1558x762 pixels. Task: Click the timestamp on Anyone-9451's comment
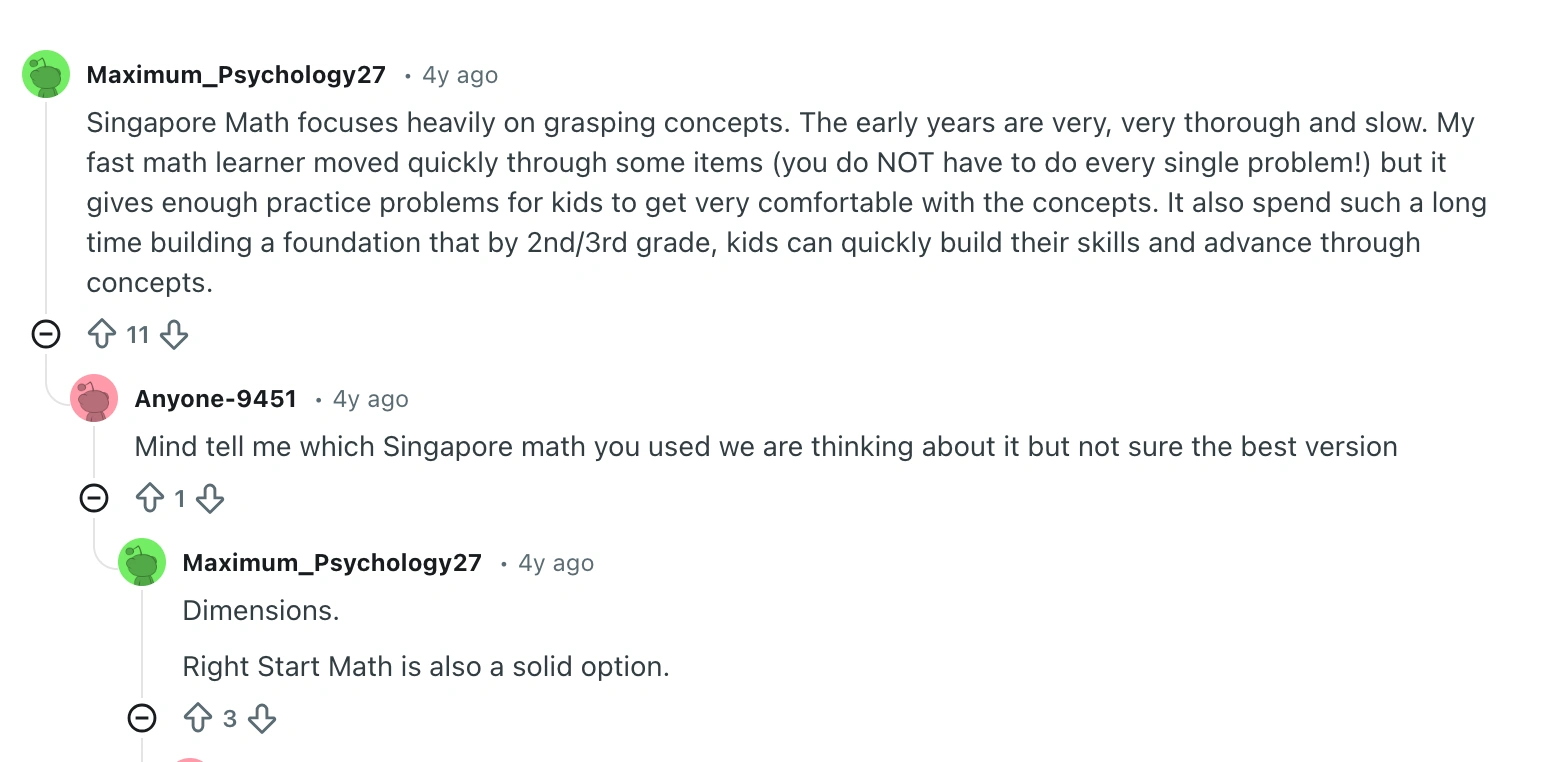(x=370, y=398)
